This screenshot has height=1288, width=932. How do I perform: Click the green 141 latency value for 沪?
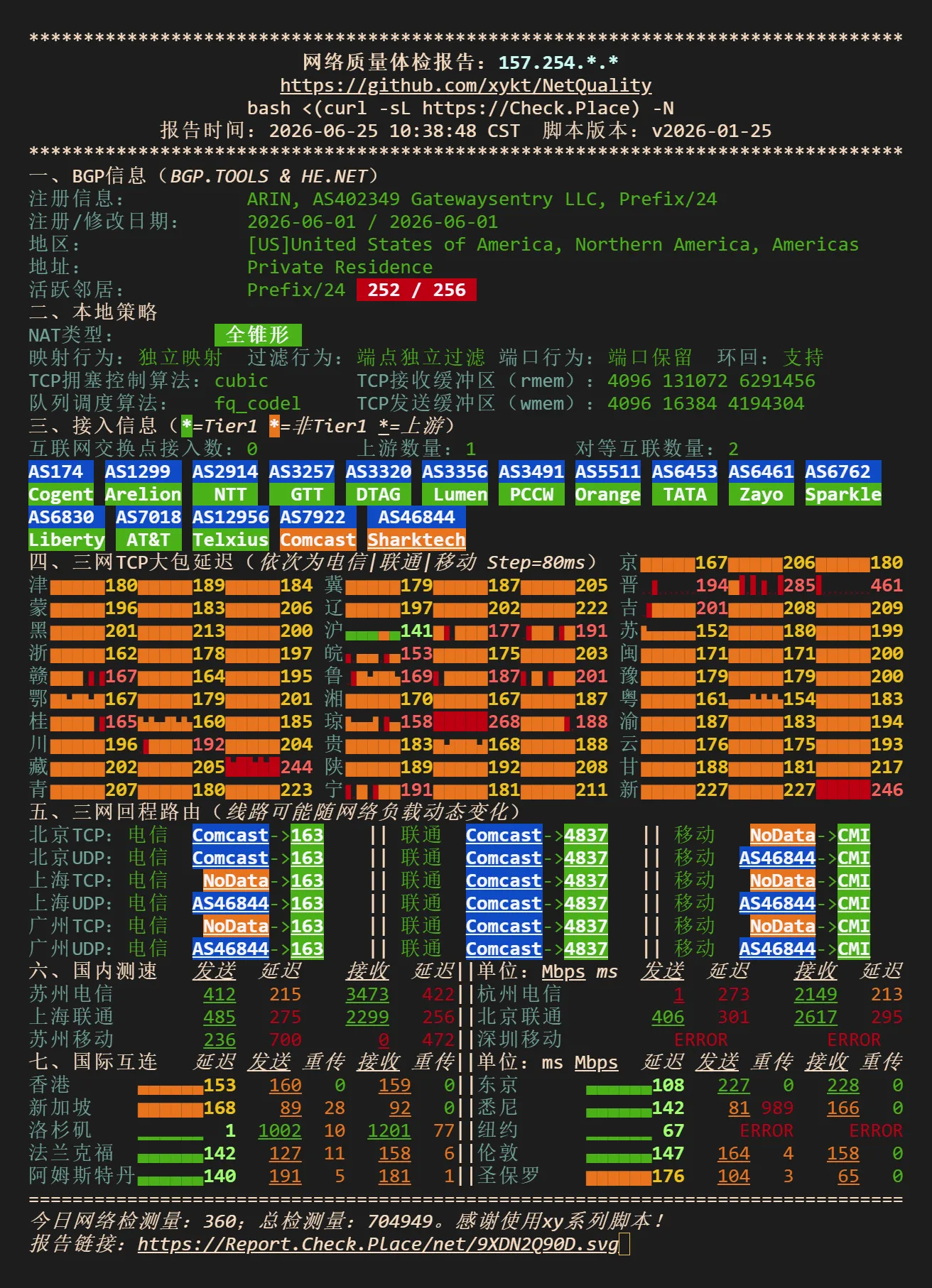point(416,631)
